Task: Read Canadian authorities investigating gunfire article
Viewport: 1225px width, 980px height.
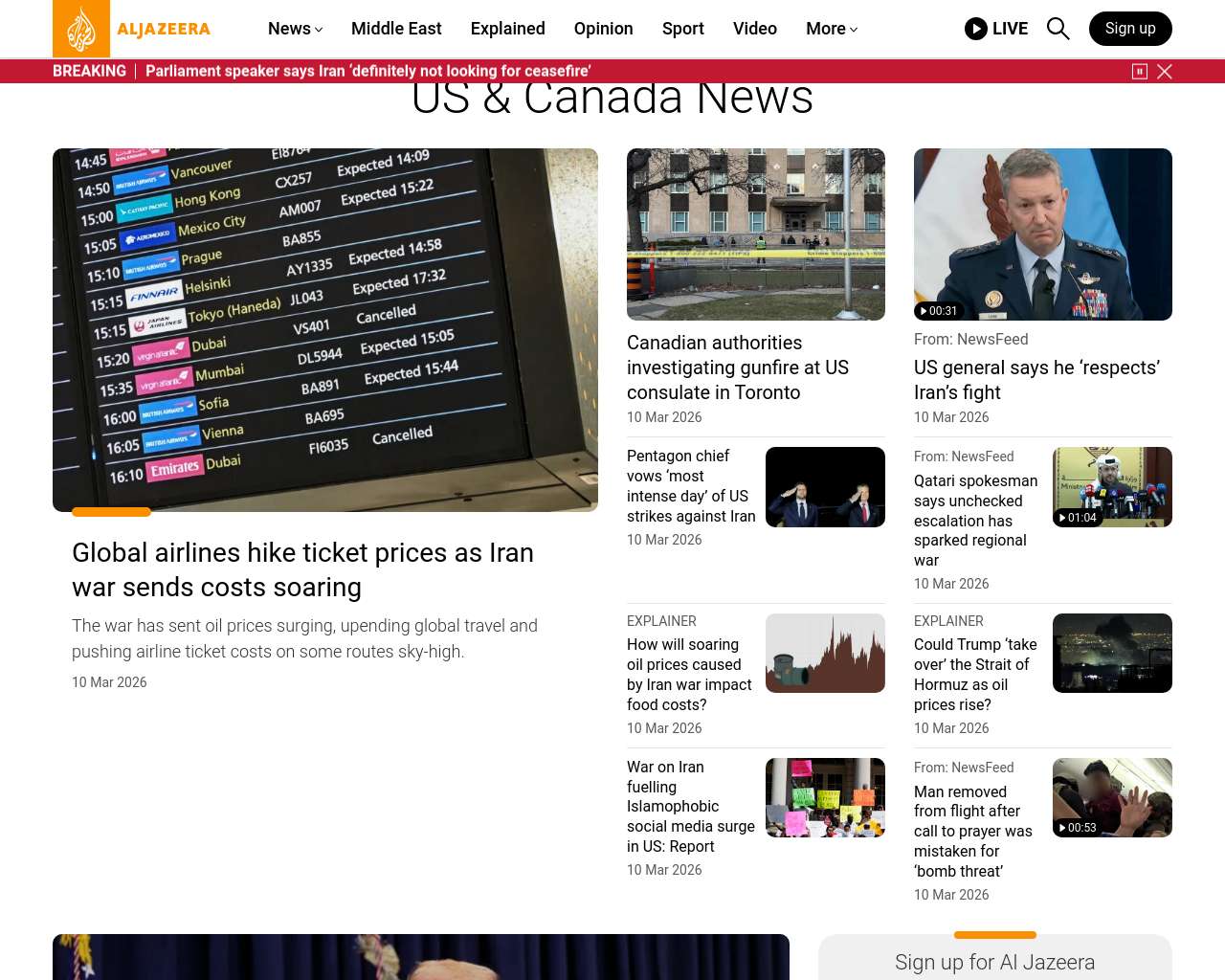Action: [x=738, y=367]
